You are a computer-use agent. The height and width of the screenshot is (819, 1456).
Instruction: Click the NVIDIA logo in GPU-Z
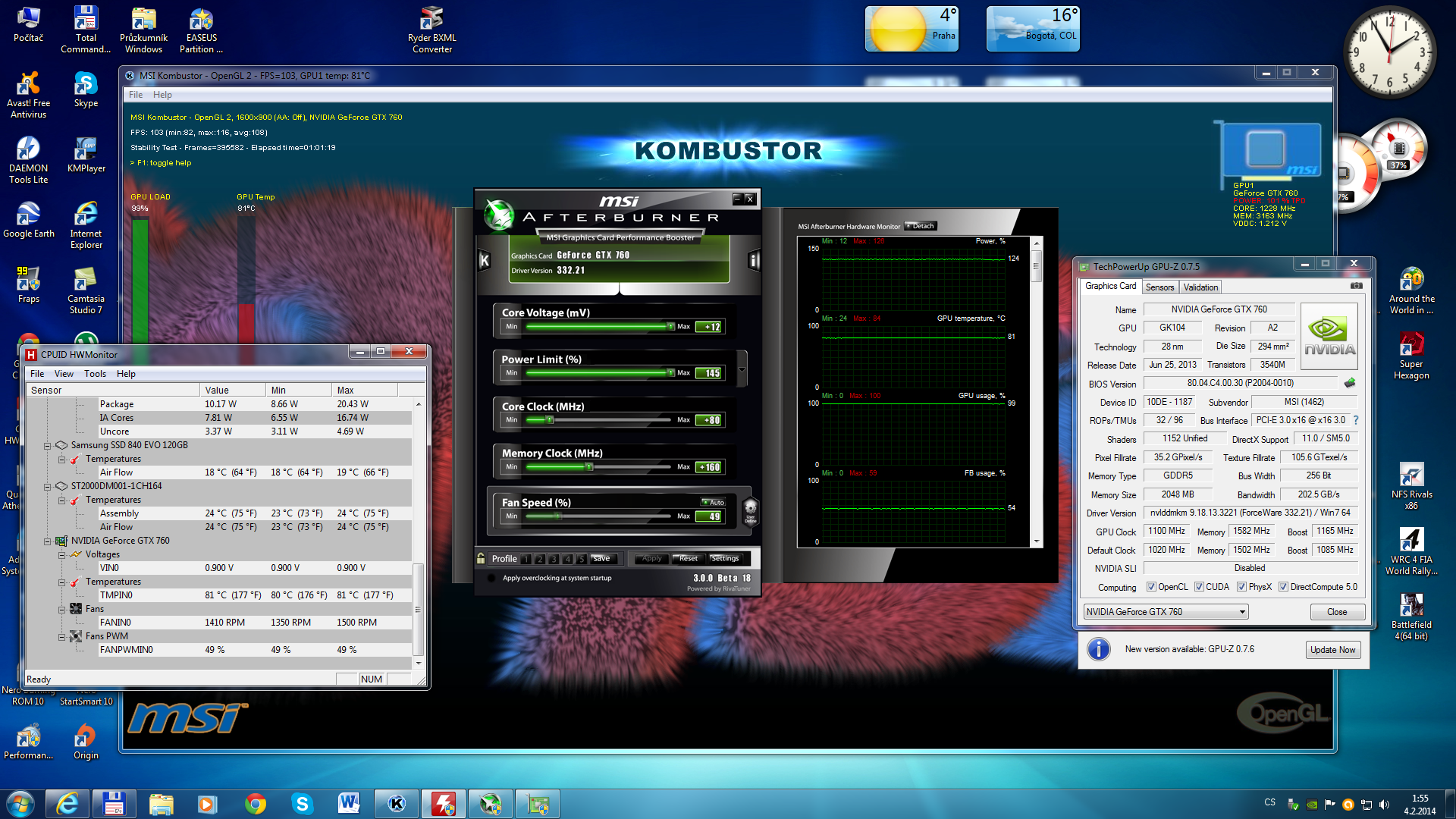[x=1329, y=336]
